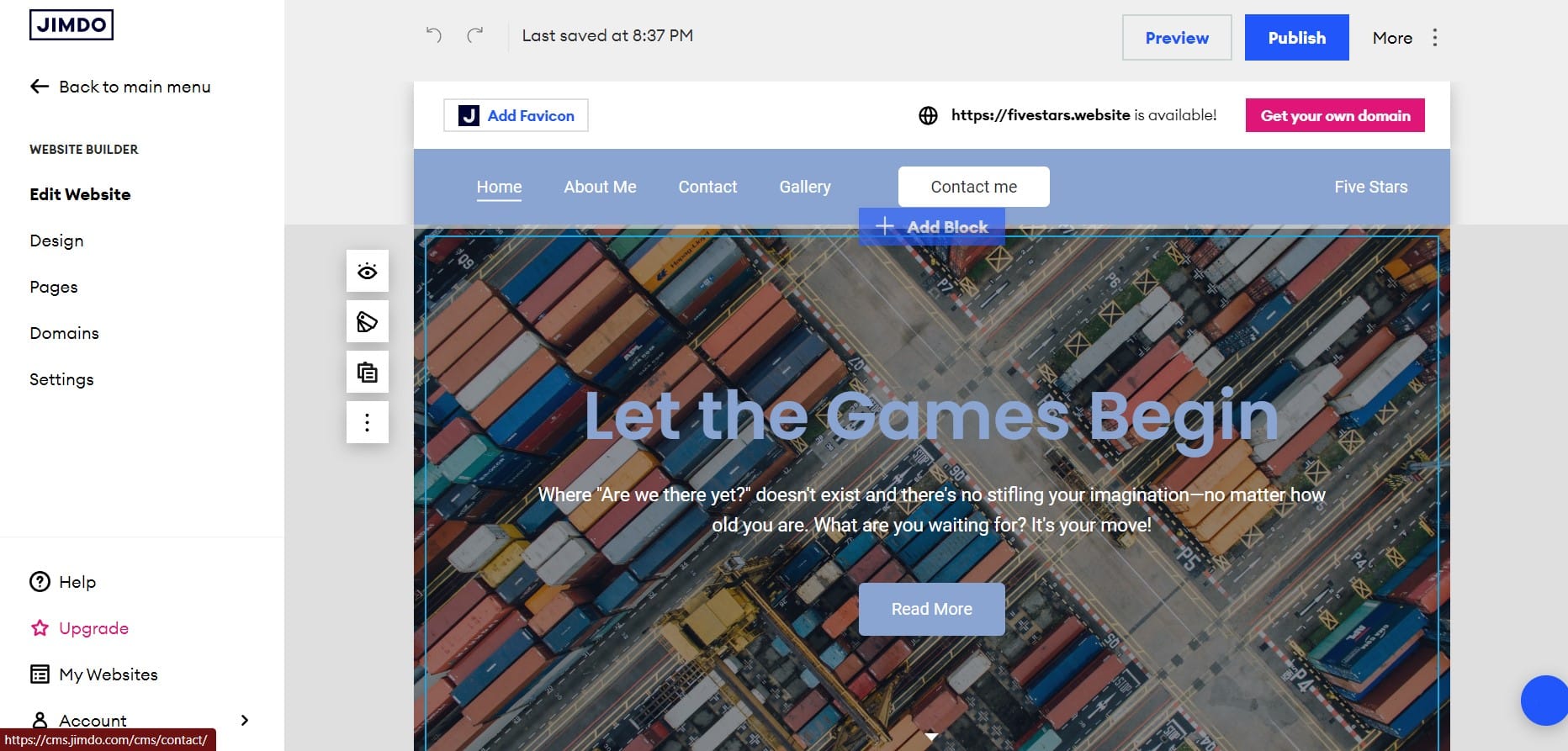Click Last saved at 8:37 PM

(607, 35)
